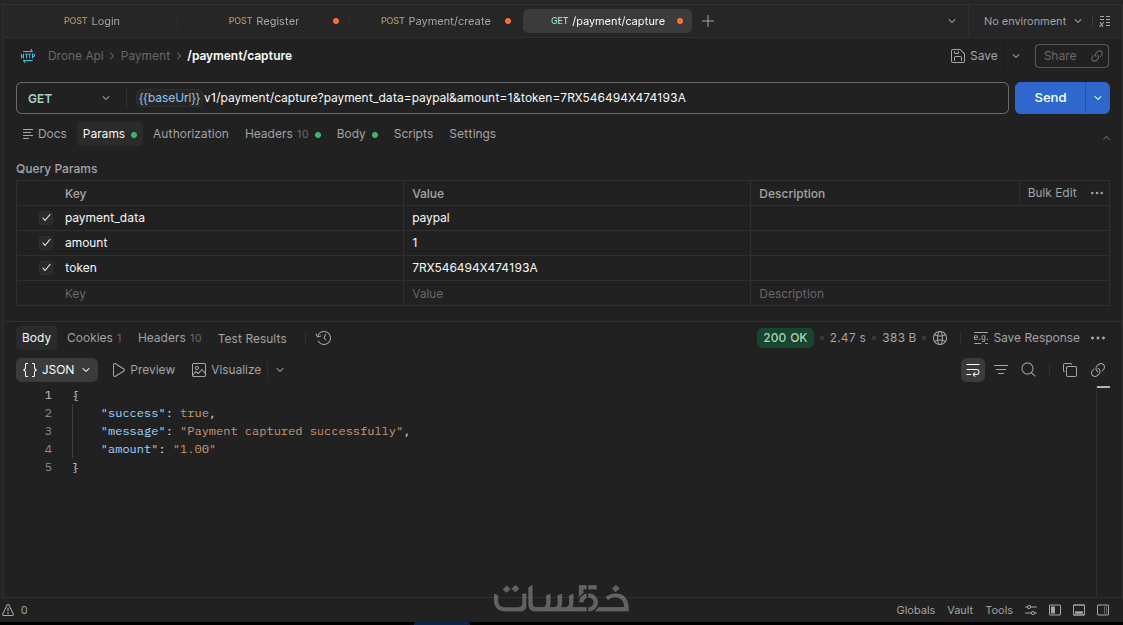
Task: Select the Params tab
Action: click(x=110, y=134)
